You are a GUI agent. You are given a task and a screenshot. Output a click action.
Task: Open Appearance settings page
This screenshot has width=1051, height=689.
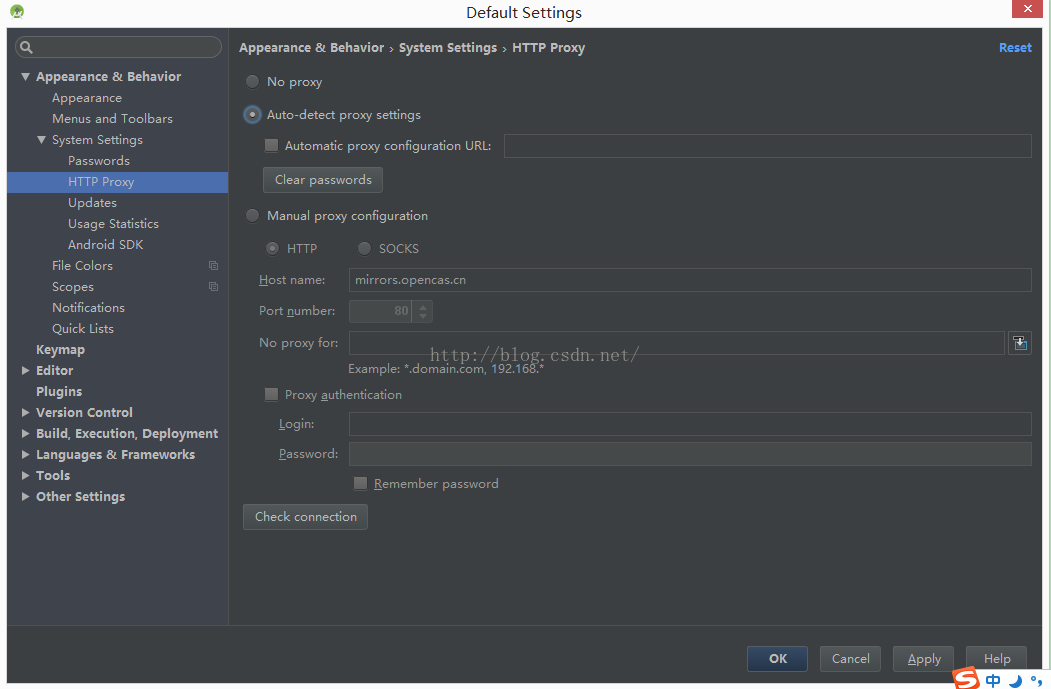tap(87, 98)
